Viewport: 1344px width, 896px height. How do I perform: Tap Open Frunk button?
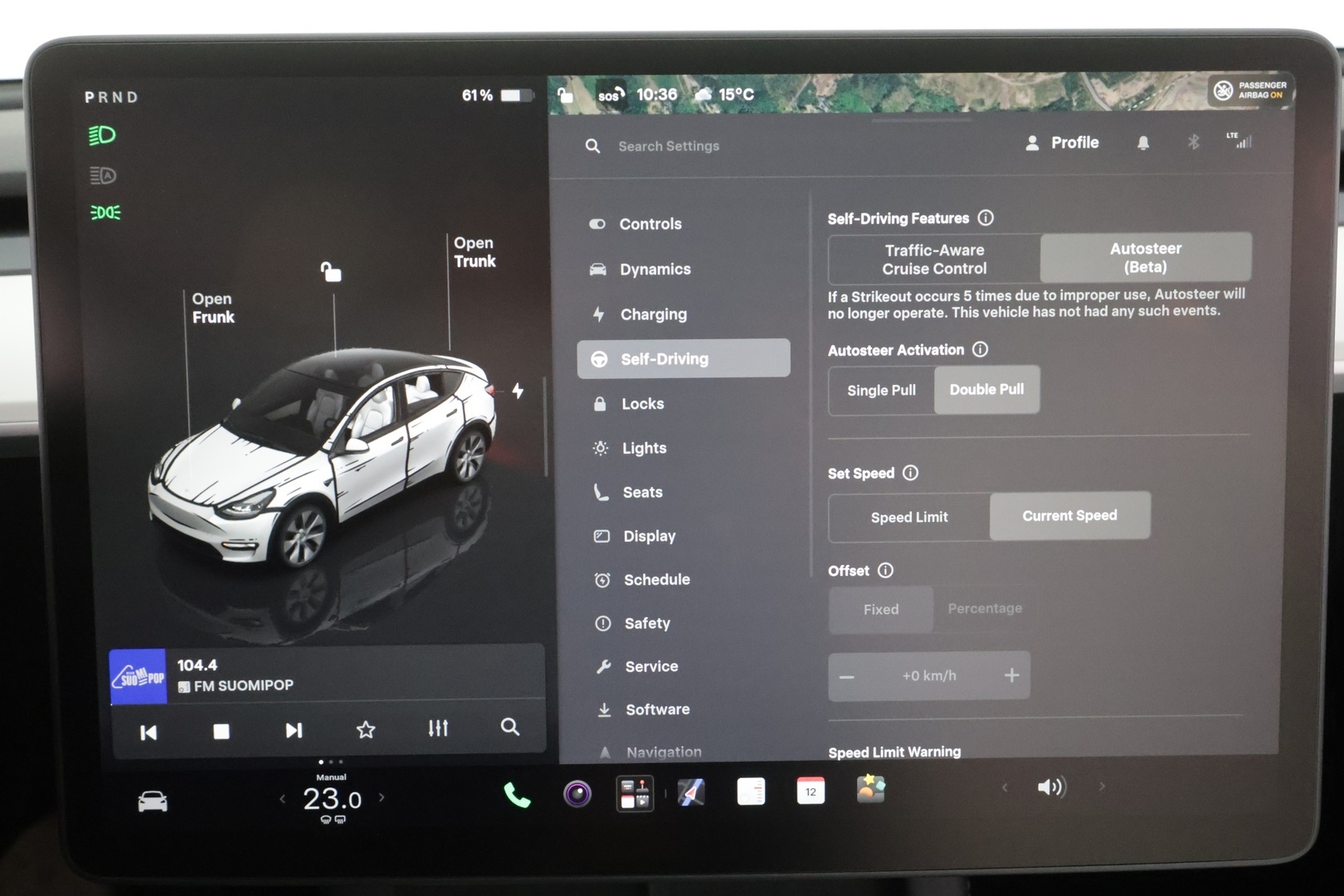tap(213, 308)
